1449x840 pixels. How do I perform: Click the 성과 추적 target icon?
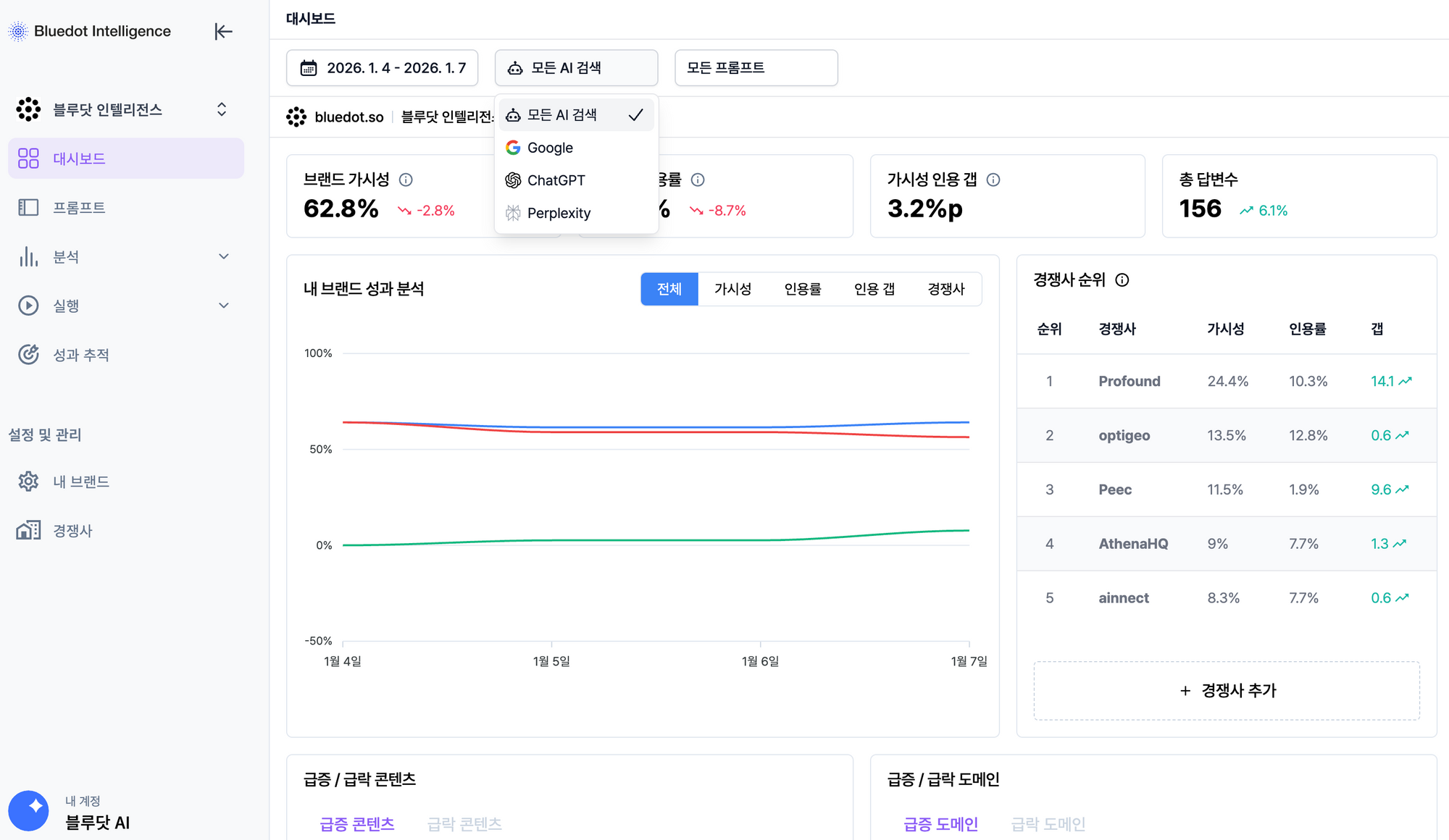28,355
